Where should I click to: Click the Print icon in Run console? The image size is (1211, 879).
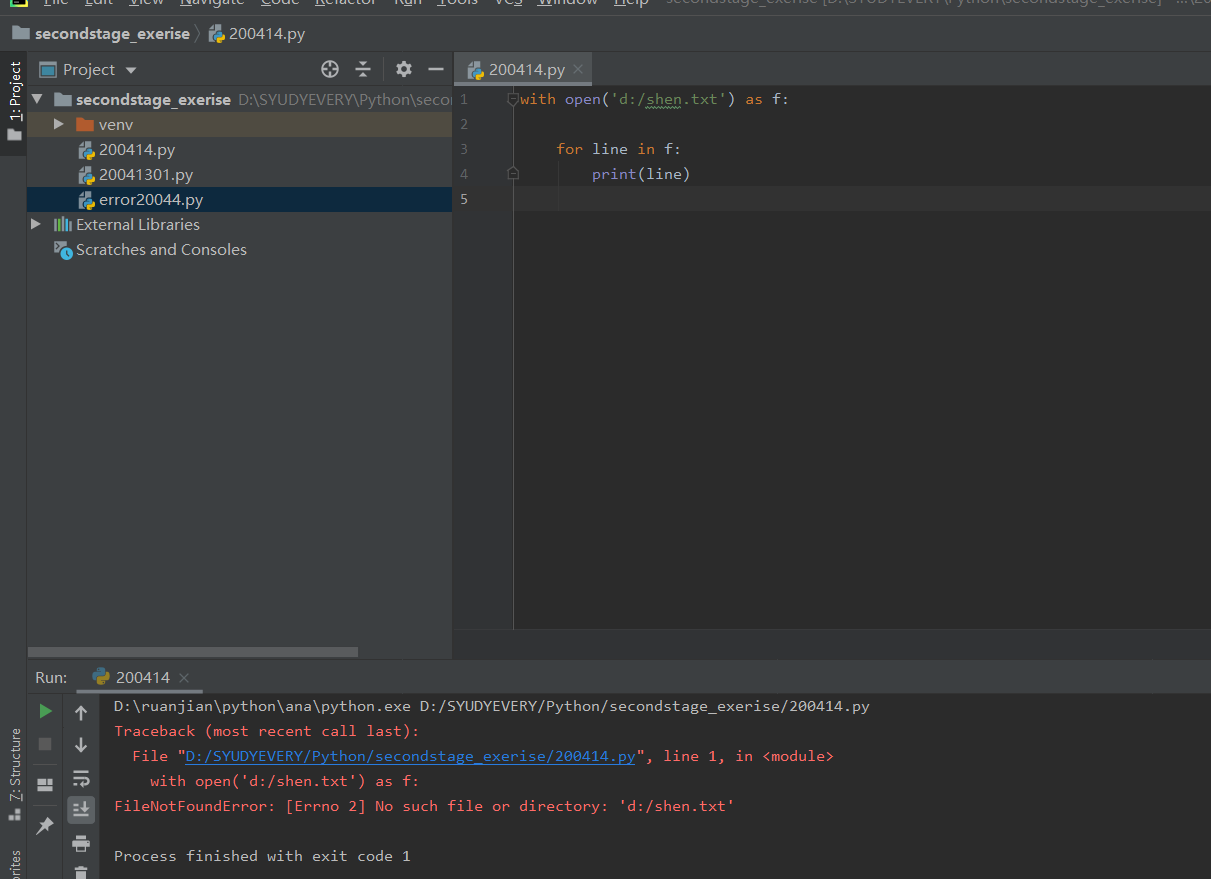[x=81, y=843]
